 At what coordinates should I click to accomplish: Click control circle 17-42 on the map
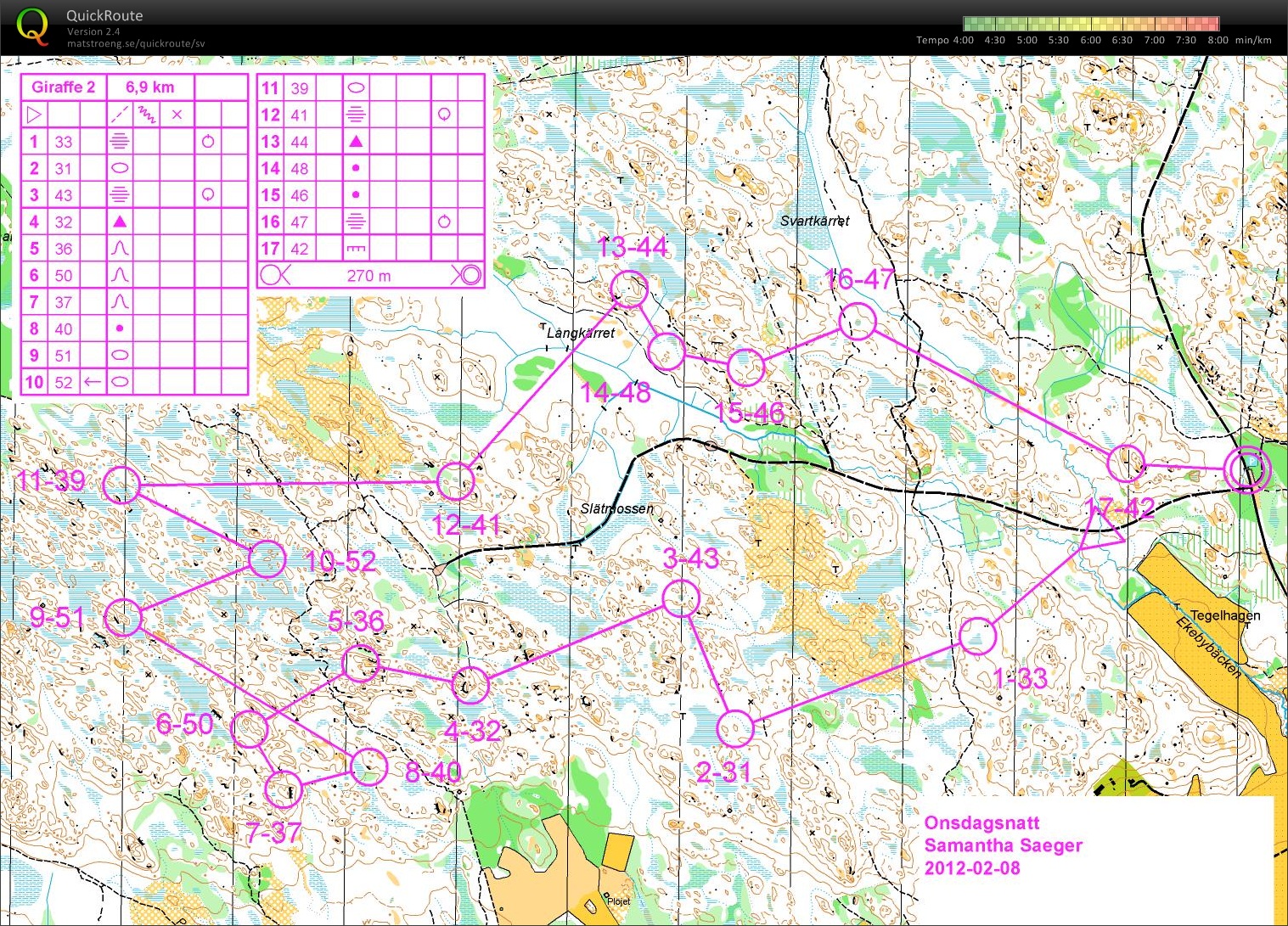pyautogui.click(x=1127, y=463)
